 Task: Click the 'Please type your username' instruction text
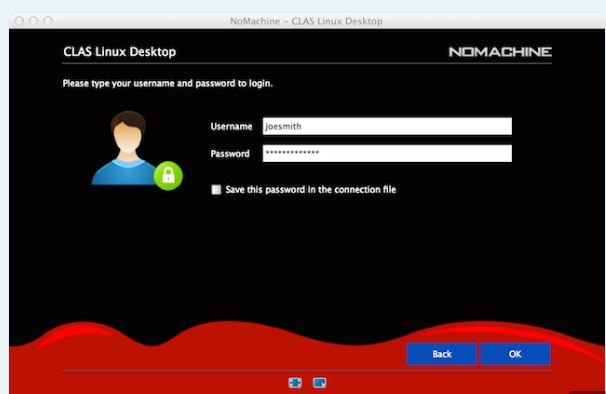coord(168,84)
